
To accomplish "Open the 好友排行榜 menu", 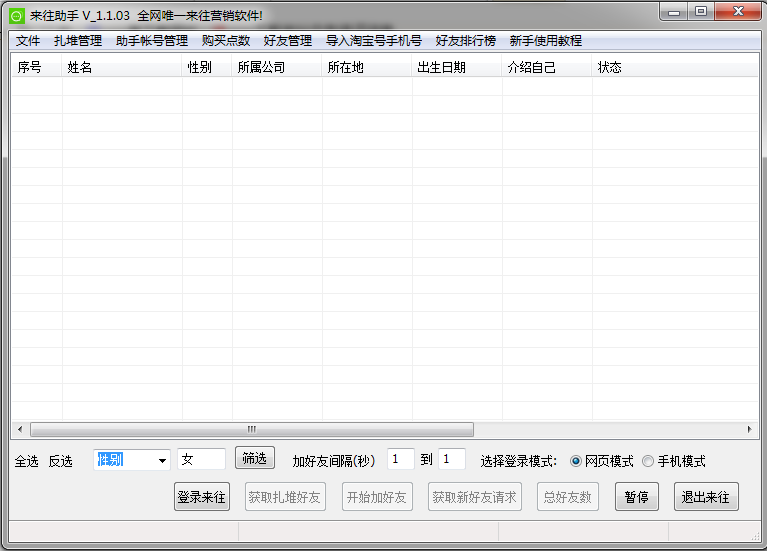I will tap(465, 41).
